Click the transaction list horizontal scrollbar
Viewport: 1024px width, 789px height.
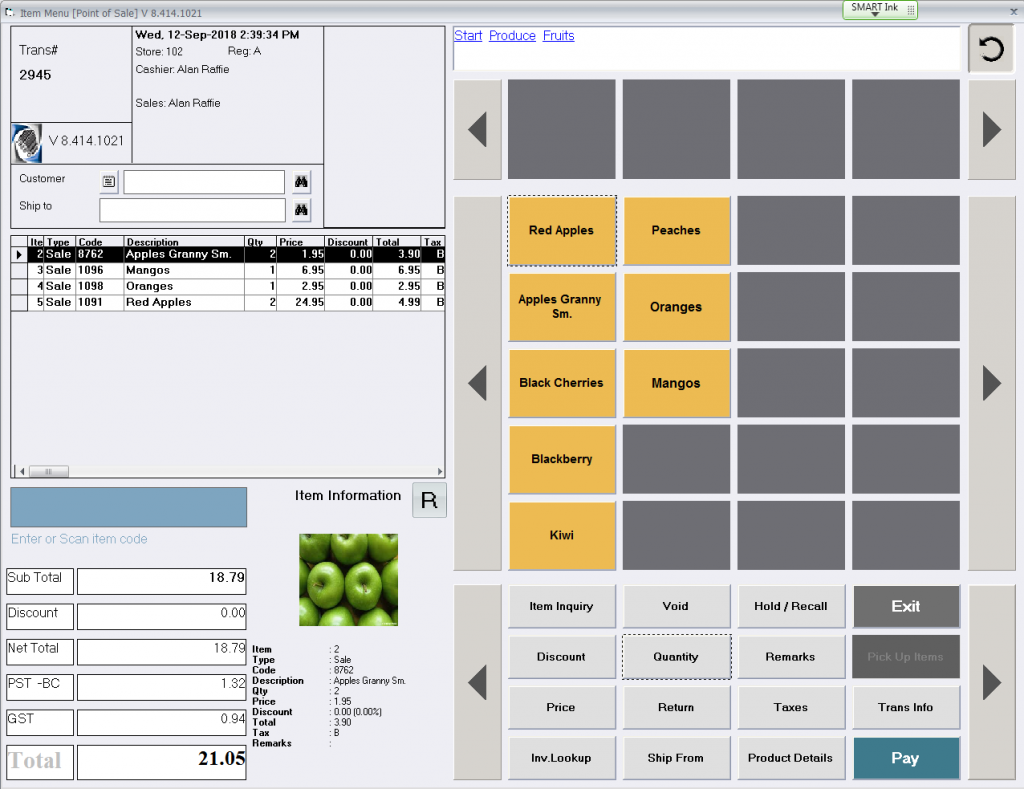228,471
